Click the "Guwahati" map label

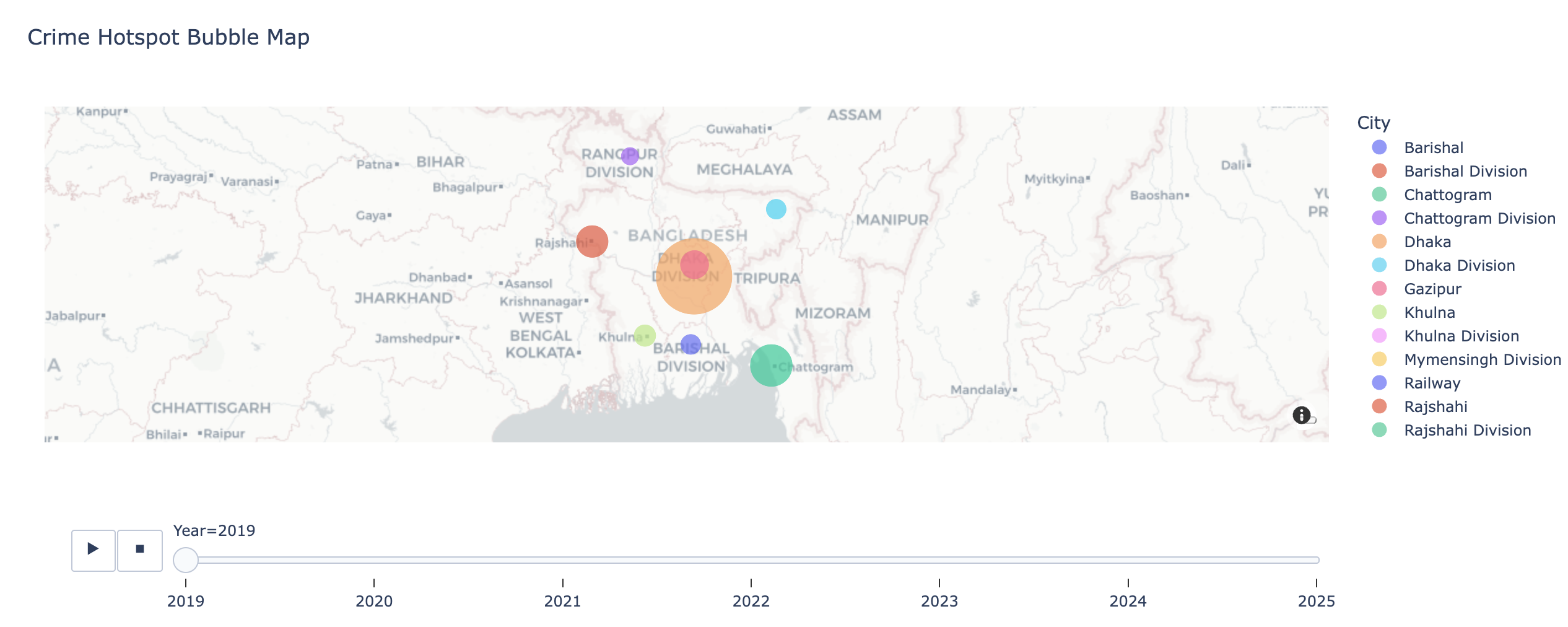coord(736,129)
